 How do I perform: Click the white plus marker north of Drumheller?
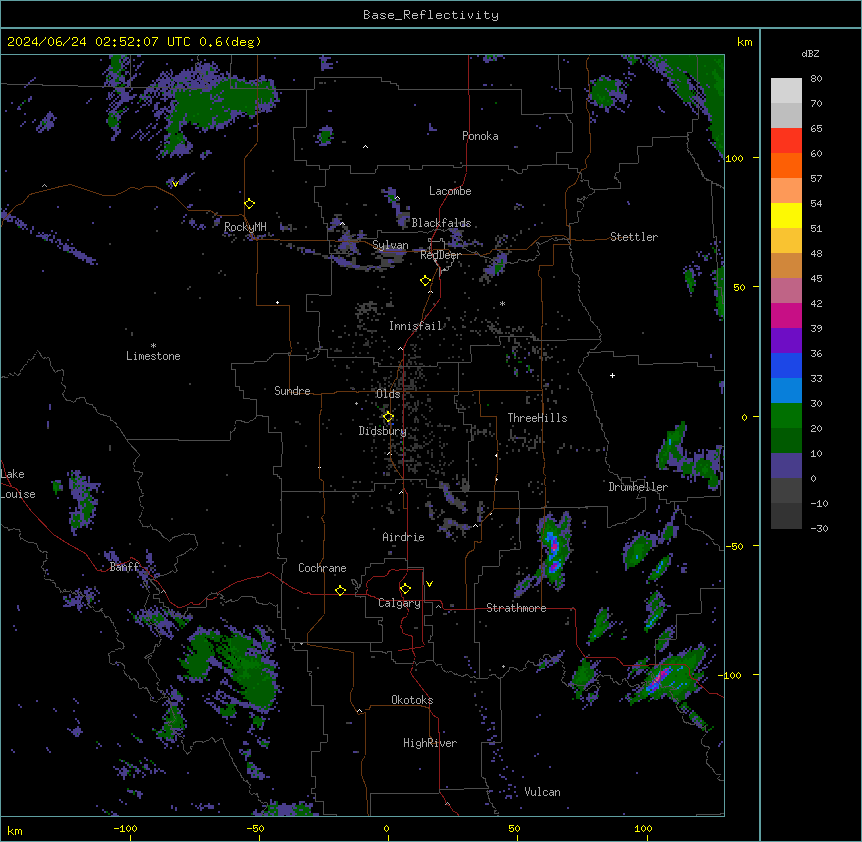point(612,375)
